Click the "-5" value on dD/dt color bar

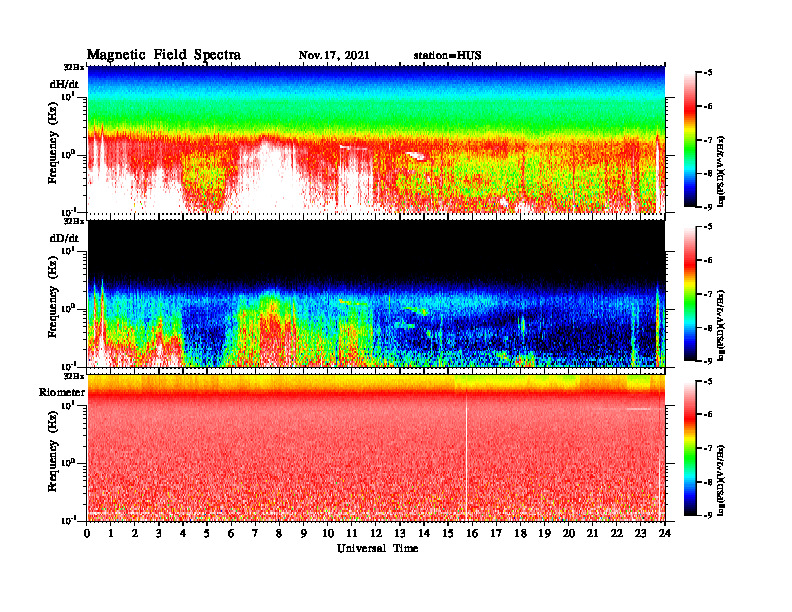tap(709, 227)
